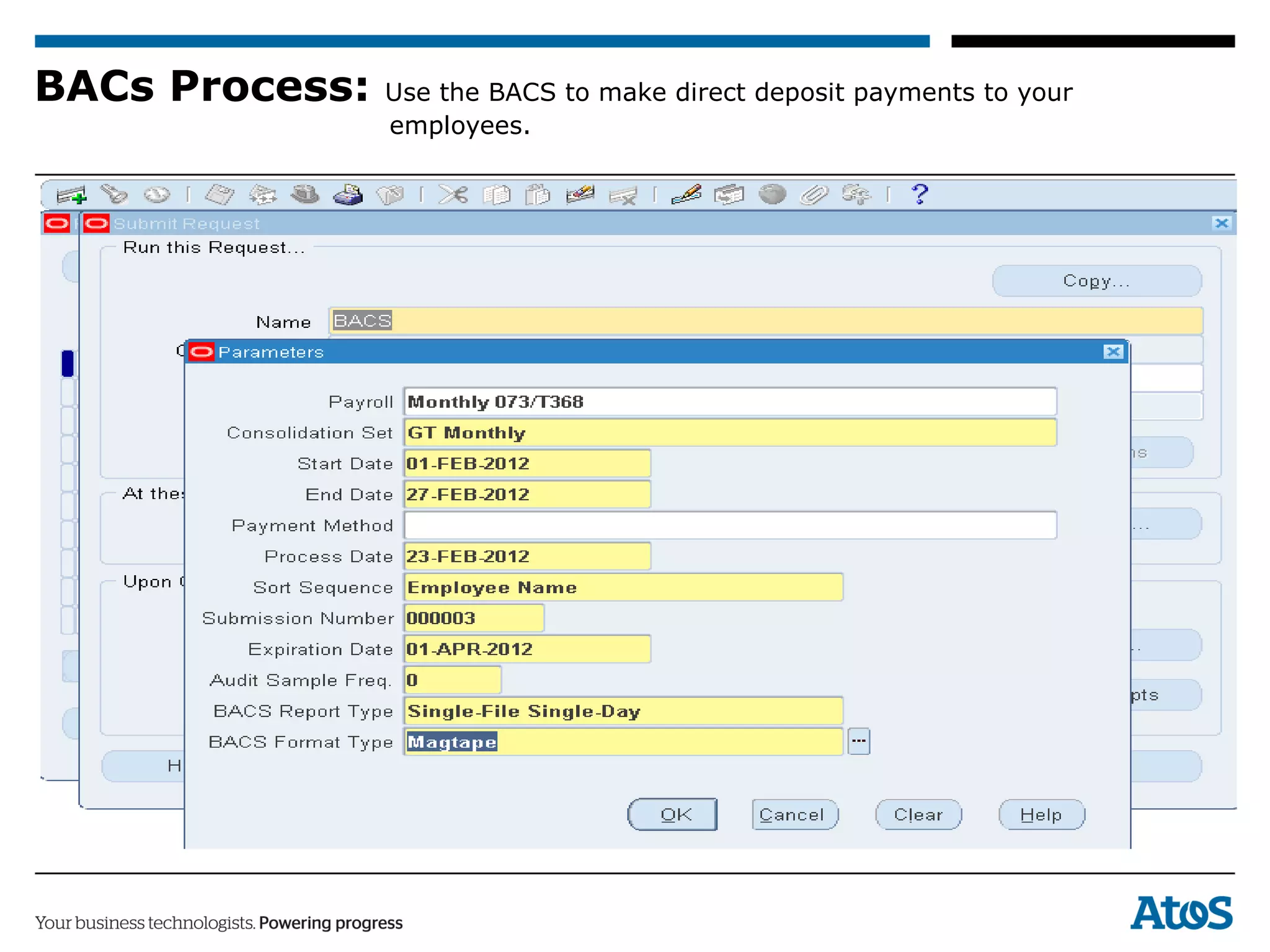This screenshot has height=952, width=1270.
Task: Click the Zoom toolbar icon
Action: click(729, 195)
